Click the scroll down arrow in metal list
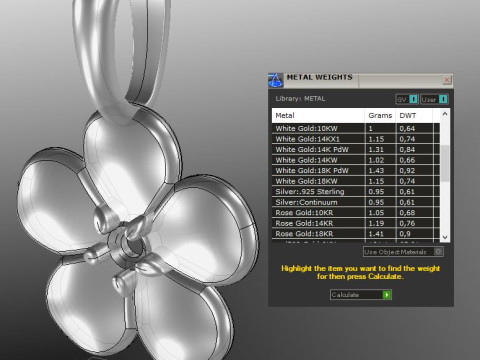Image resolution: width=480 pixels, height=360 pixels. pos(445,237)
